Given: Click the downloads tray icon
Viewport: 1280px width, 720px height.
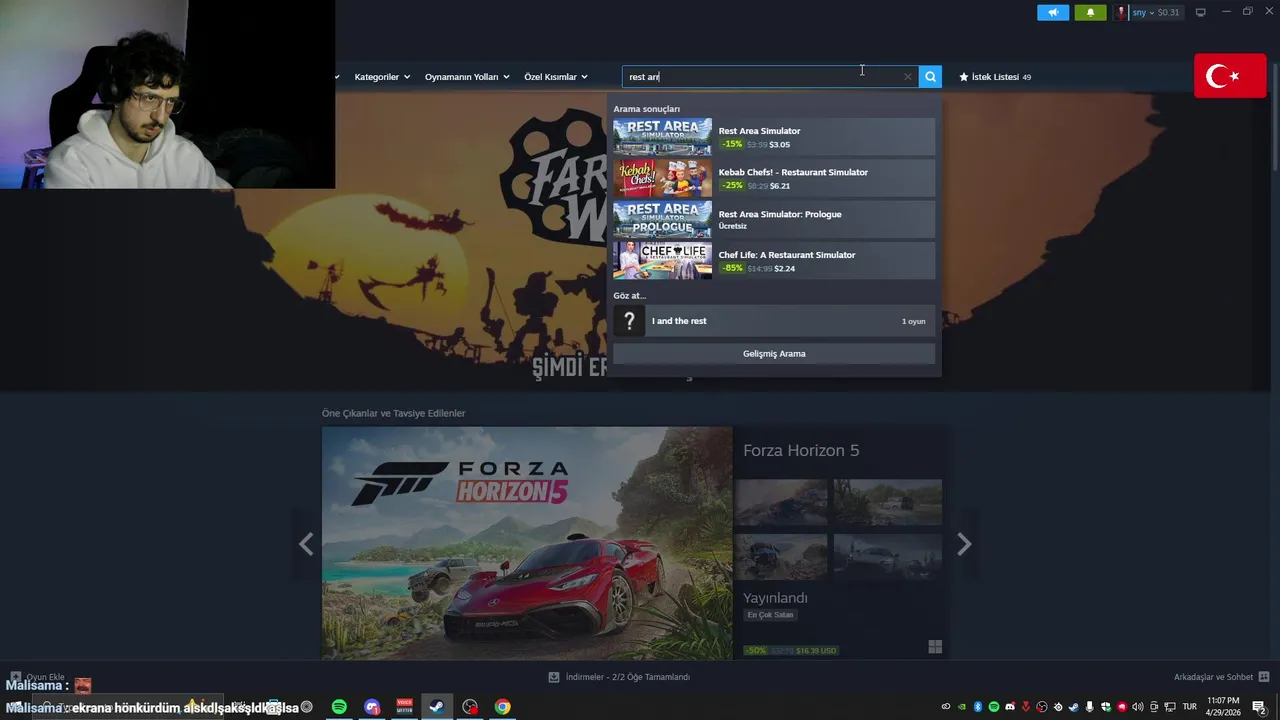Looking at the screenshot, I should coord(554,677).
